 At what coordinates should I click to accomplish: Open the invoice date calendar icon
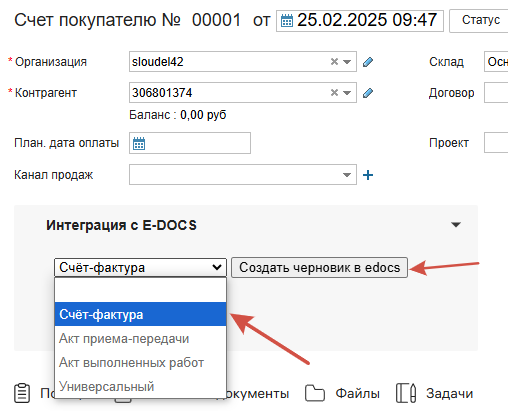pos(287,21)
